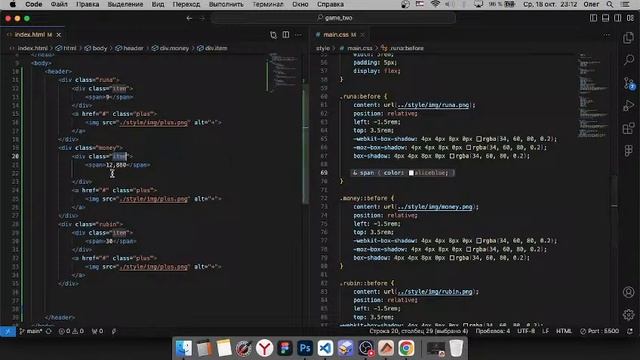Open Run and Debug in the activity bar
This screenshot has width=640, height=360.
tap(629, 106)
